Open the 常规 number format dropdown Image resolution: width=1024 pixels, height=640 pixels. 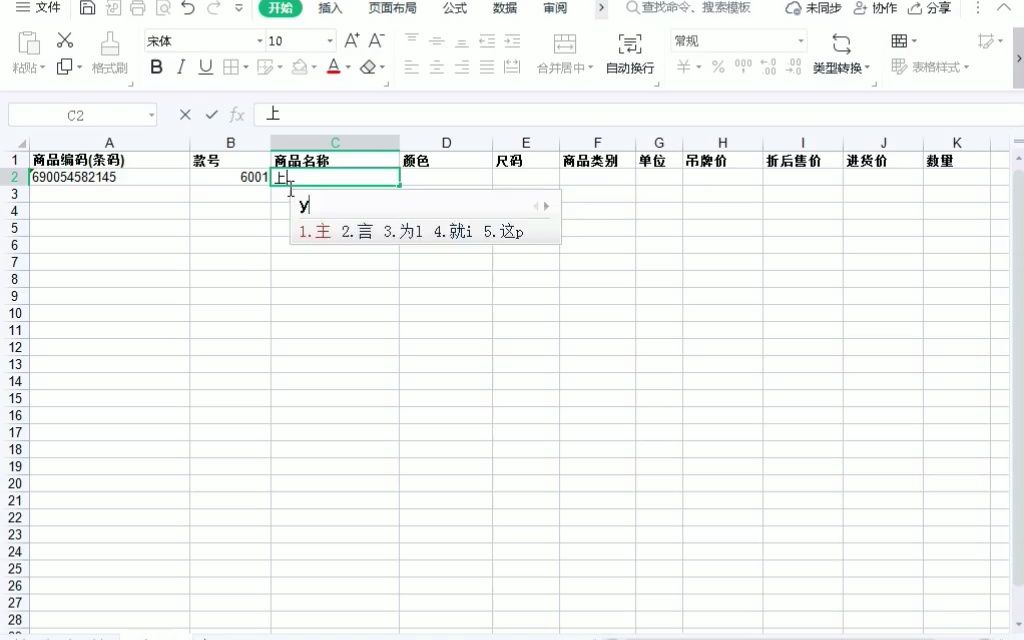tap(800, 41)
